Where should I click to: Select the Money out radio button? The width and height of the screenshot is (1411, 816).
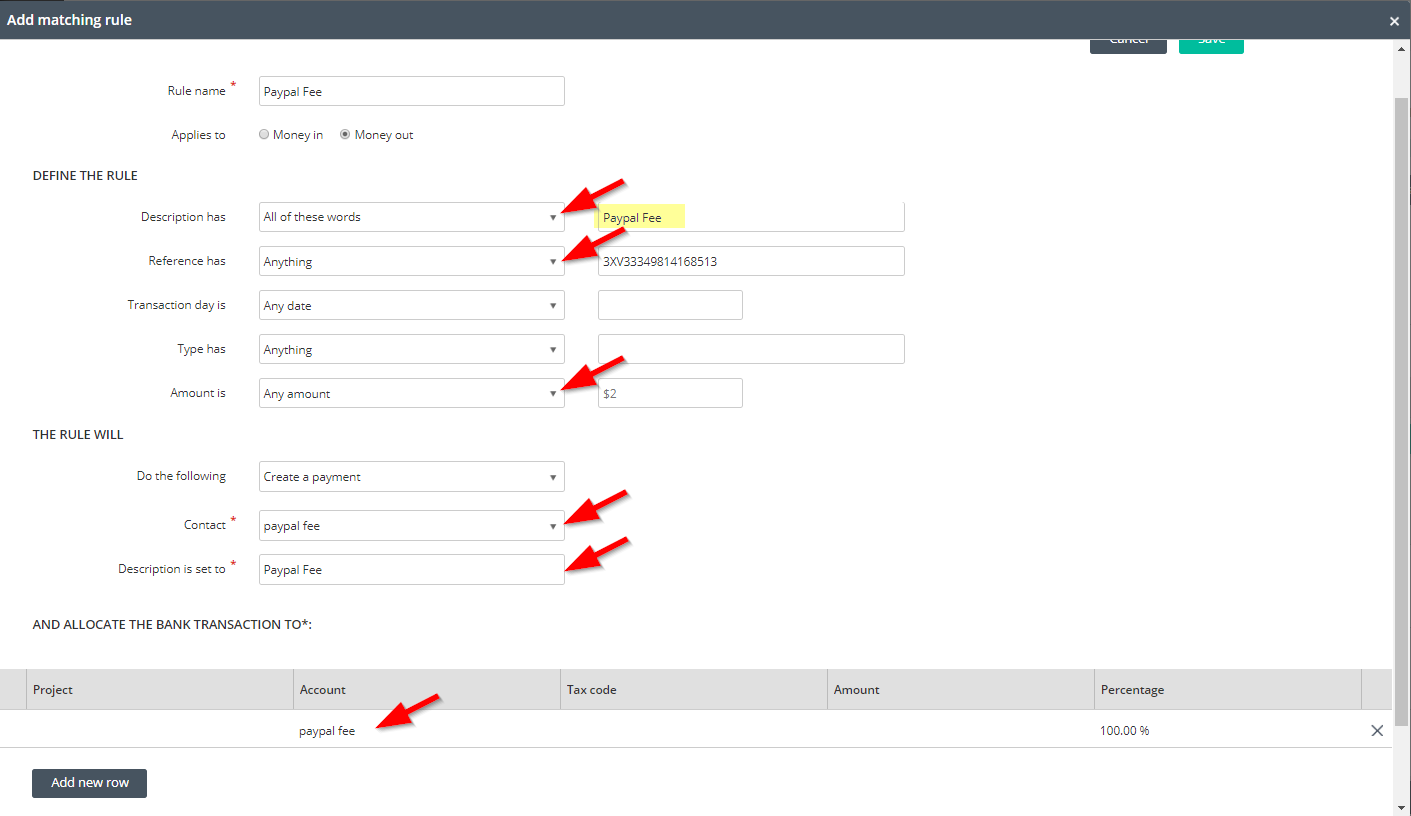coord(345,134)
